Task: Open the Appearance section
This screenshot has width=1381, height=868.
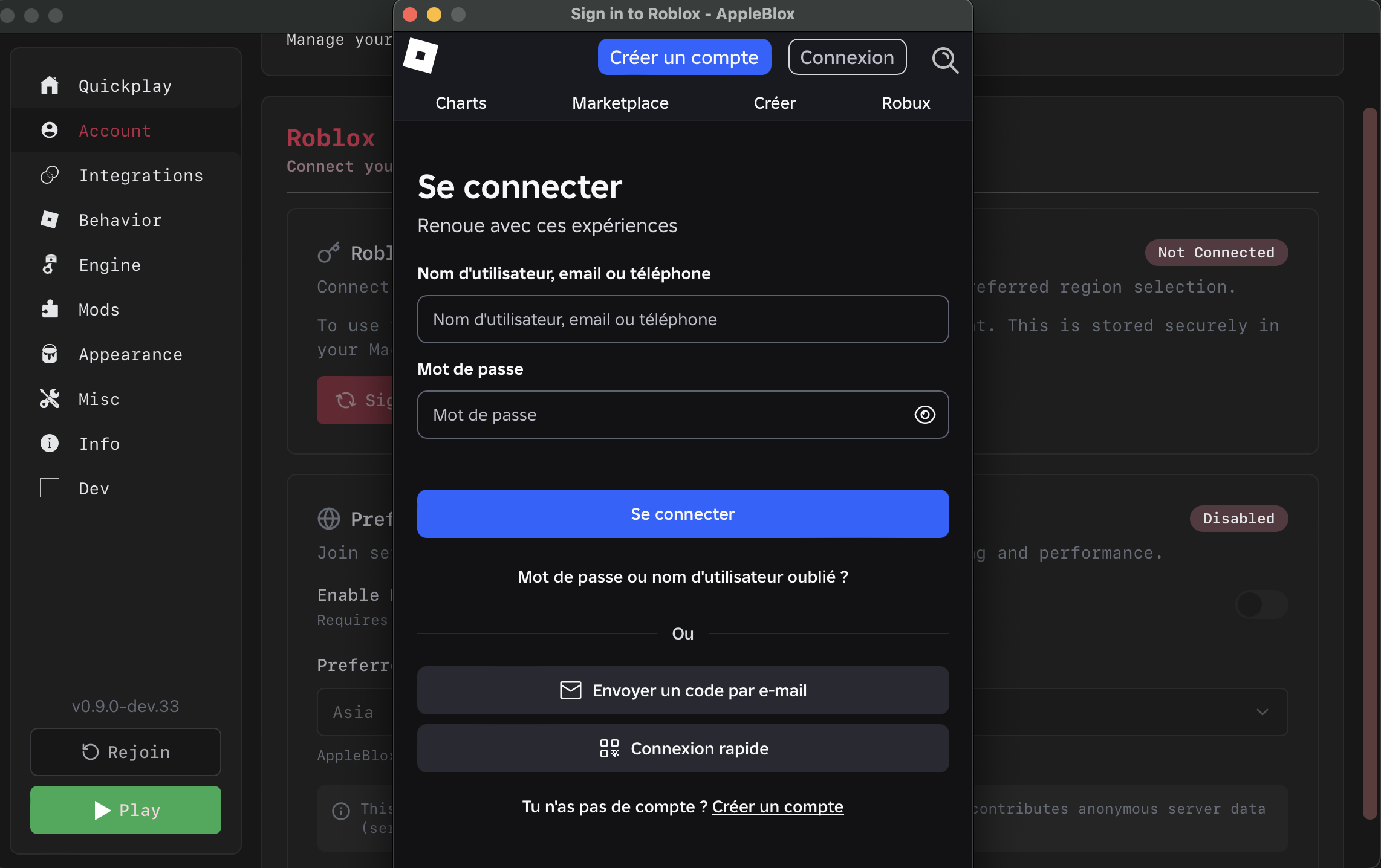Action: [x=130, y=354]
